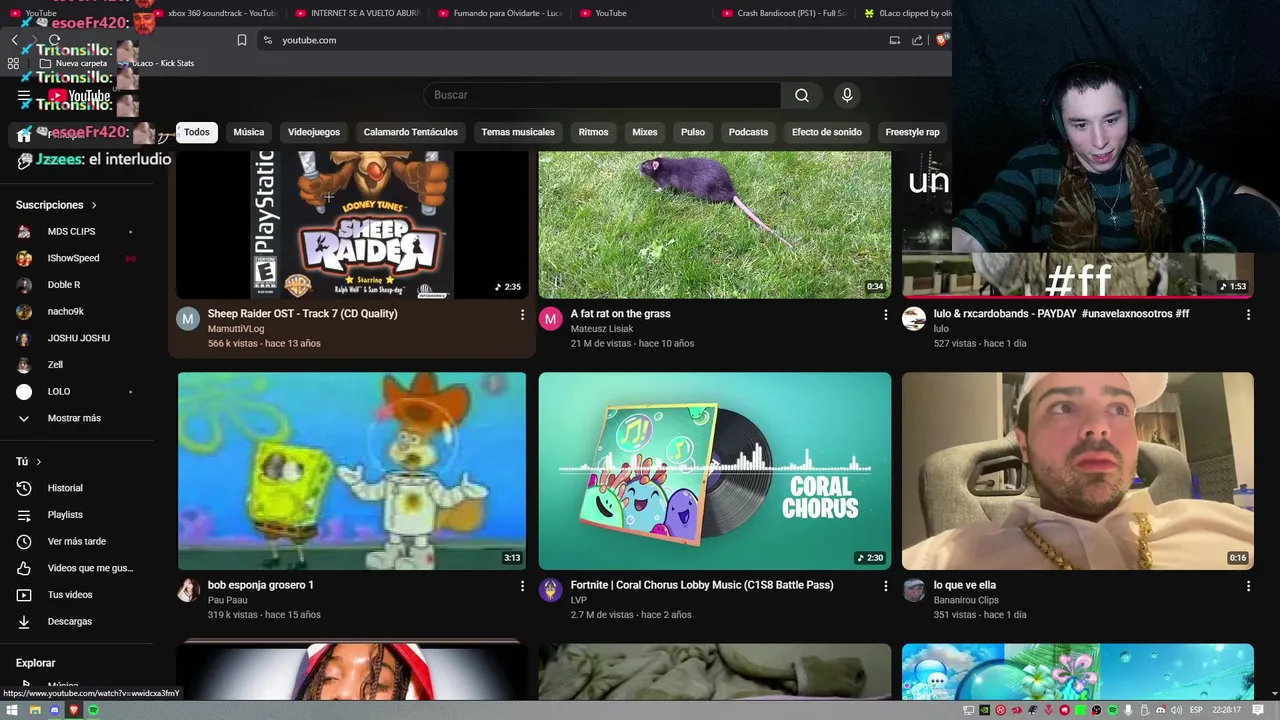Click LVP channel avatar beside Coral Chorus
This screenshot has width=1280, height=720.
551,590
